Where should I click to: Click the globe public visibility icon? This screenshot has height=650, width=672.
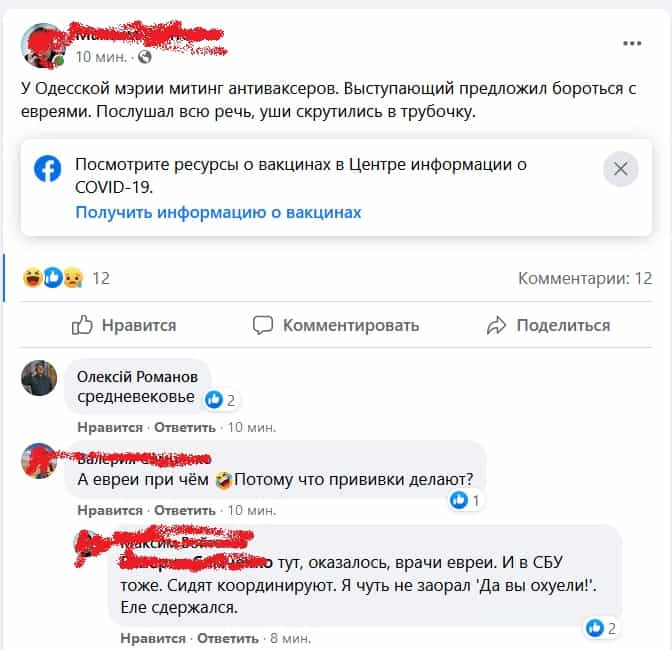pos(145,57)
